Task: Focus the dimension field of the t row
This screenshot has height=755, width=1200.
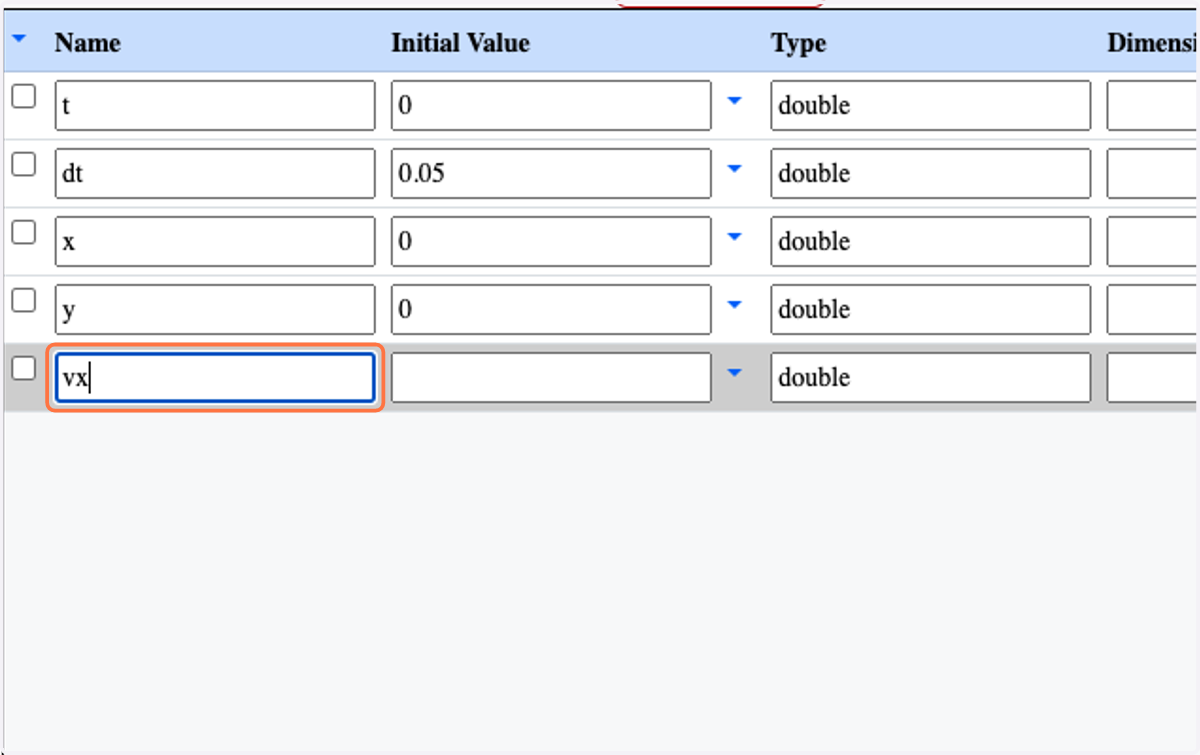Action: tap(1153, 105)
